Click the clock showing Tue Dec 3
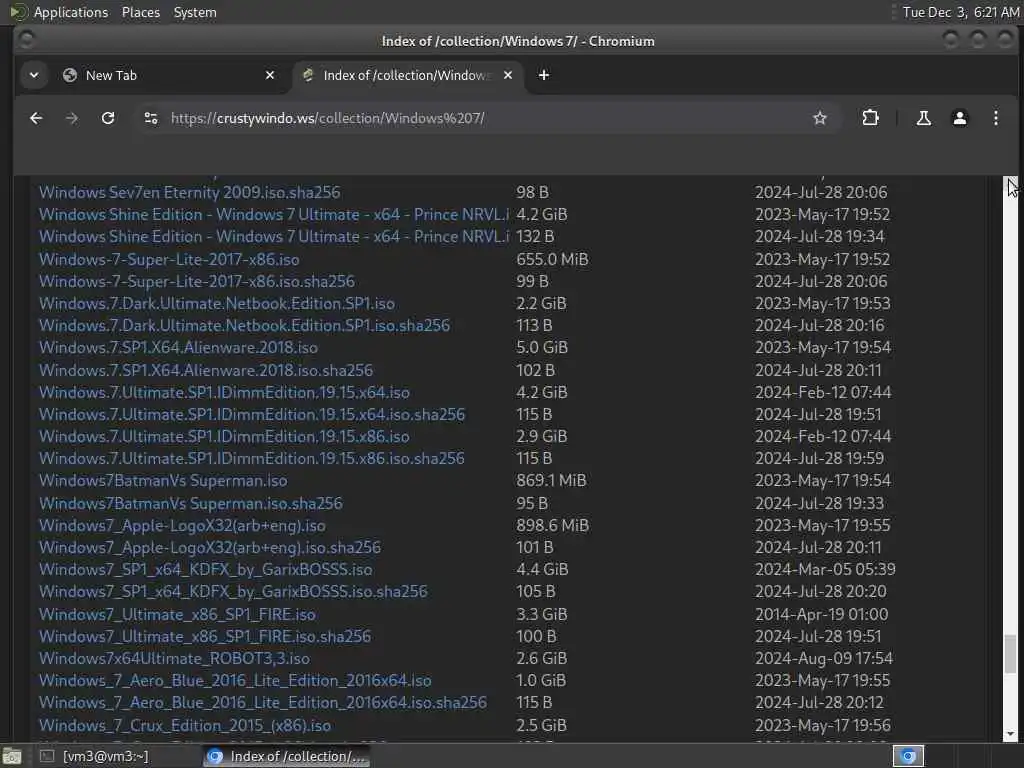 [x=960, y=12]
